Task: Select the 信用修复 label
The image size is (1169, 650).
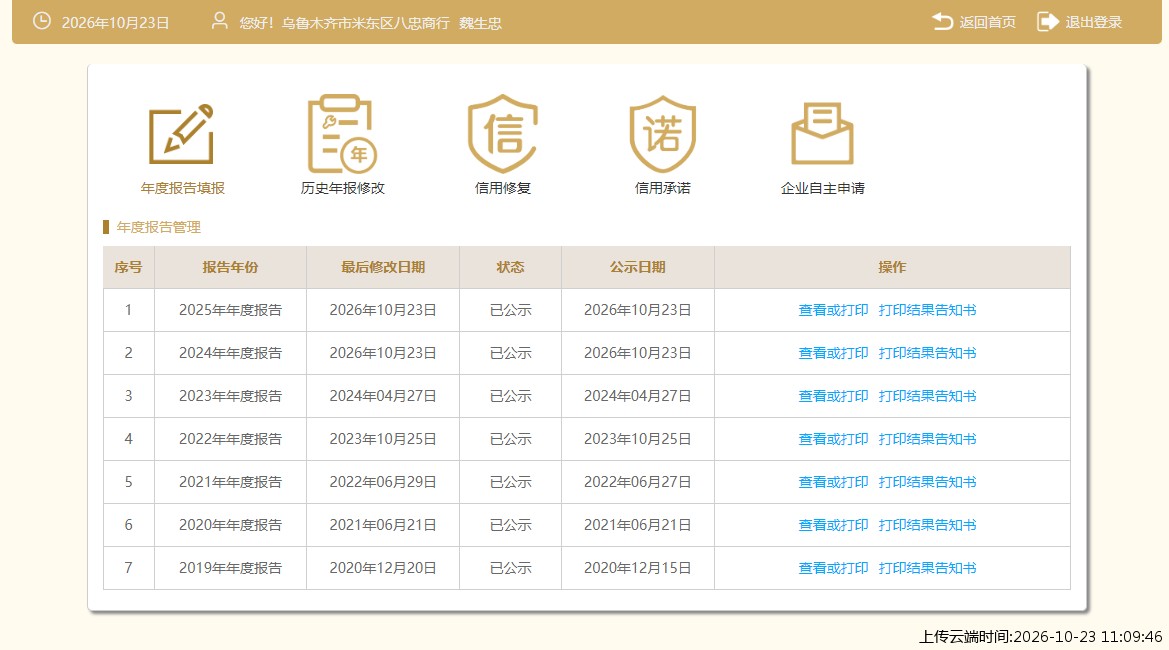Action: tap(502, 189)
